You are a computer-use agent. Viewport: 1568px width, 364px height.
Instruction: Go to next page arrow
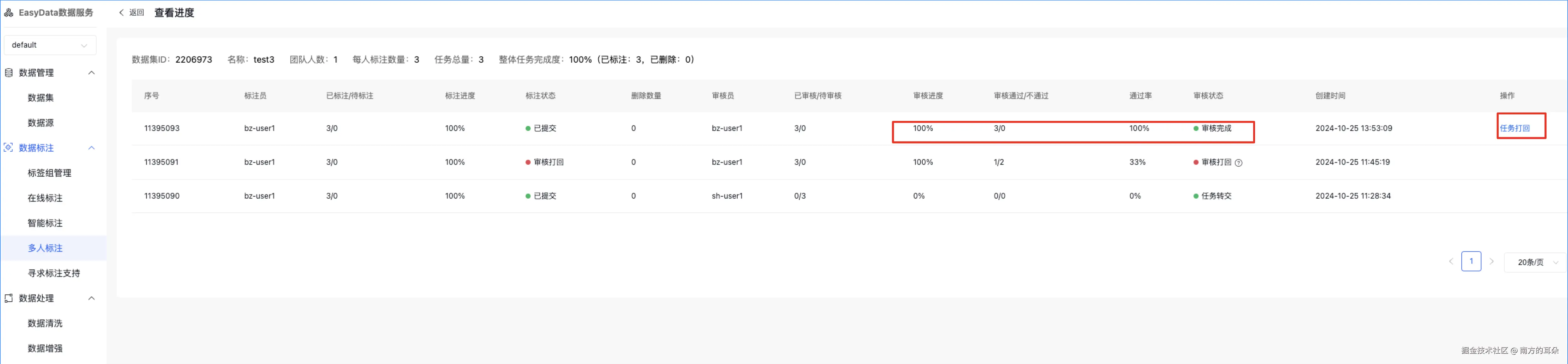(1491, 262)
